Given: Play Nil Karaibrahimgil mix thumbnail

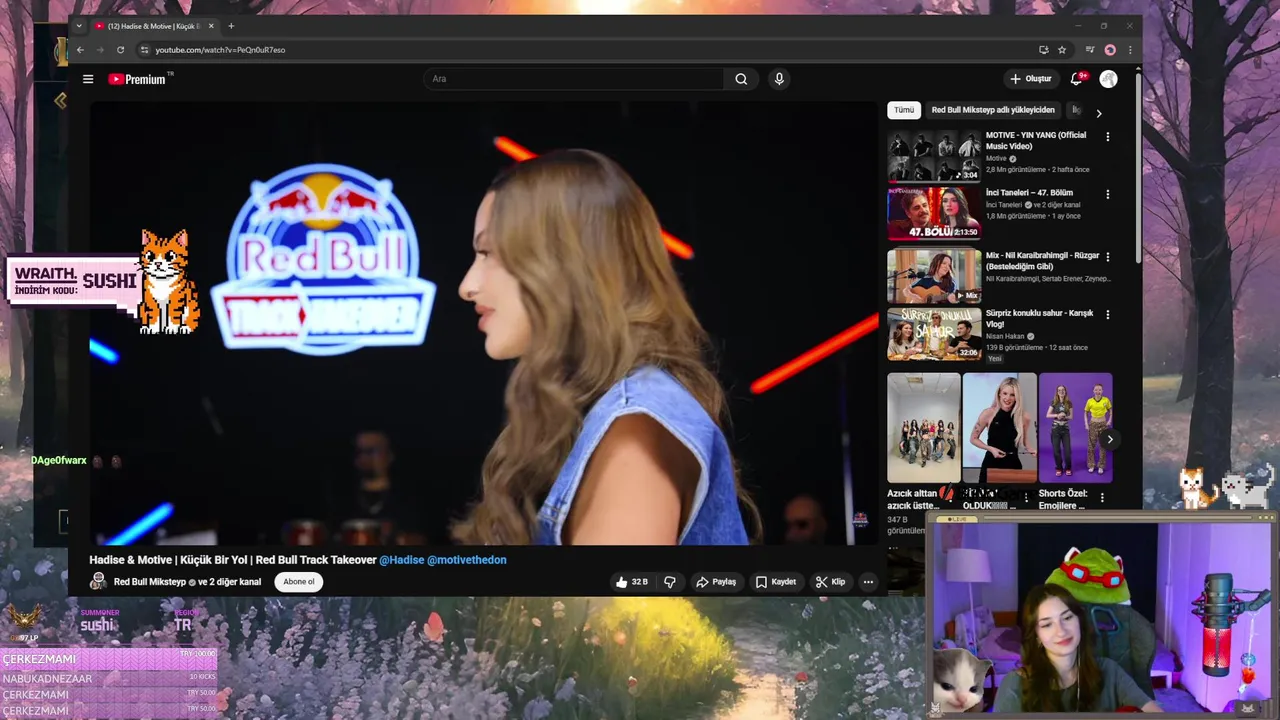Looking at the screenshot, I should 934,276.
